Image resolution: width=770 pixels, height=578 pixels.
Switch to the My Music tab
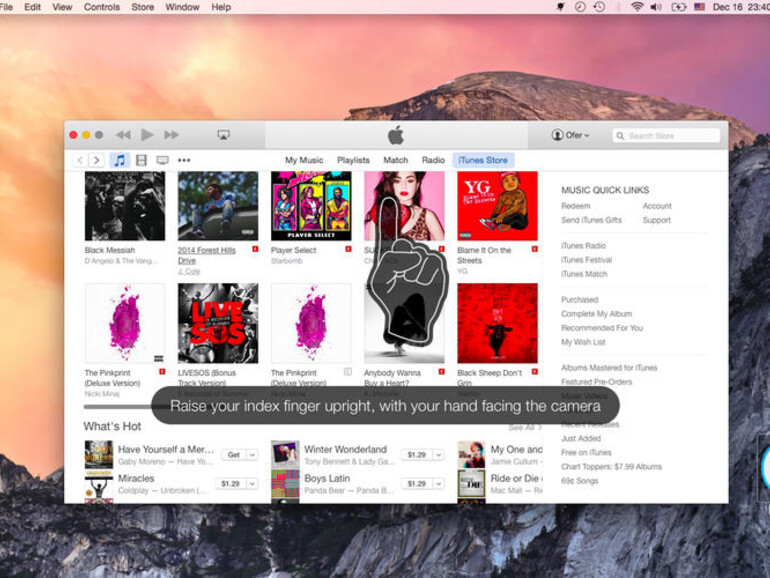tap(304, 160)
